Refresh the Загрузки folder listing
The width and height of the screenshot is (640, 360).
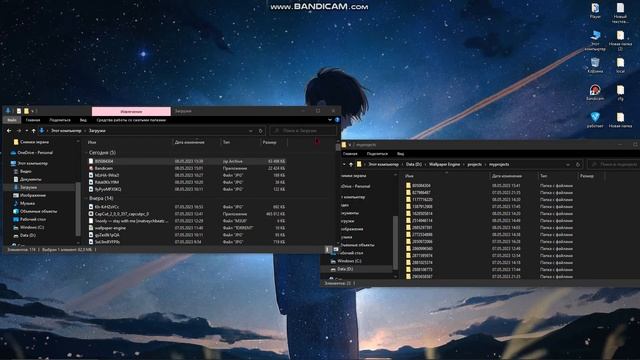(260, 131)
